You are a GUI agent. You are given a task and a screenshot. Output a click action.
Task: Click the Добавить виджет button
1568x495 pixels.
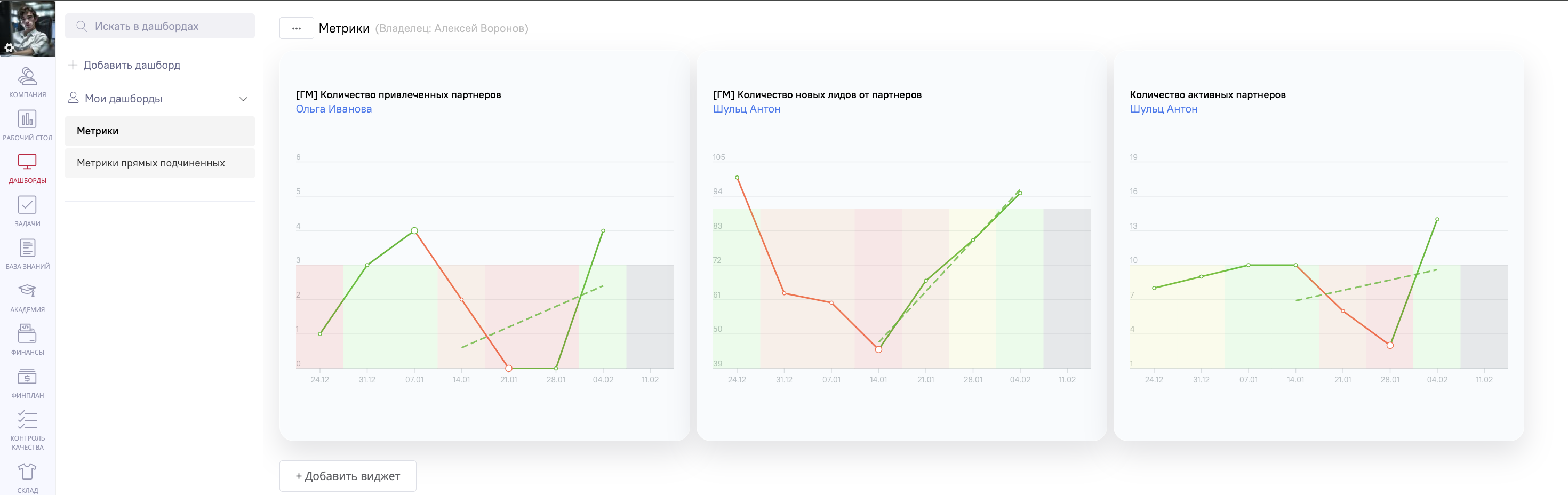(x=348, y=476)
